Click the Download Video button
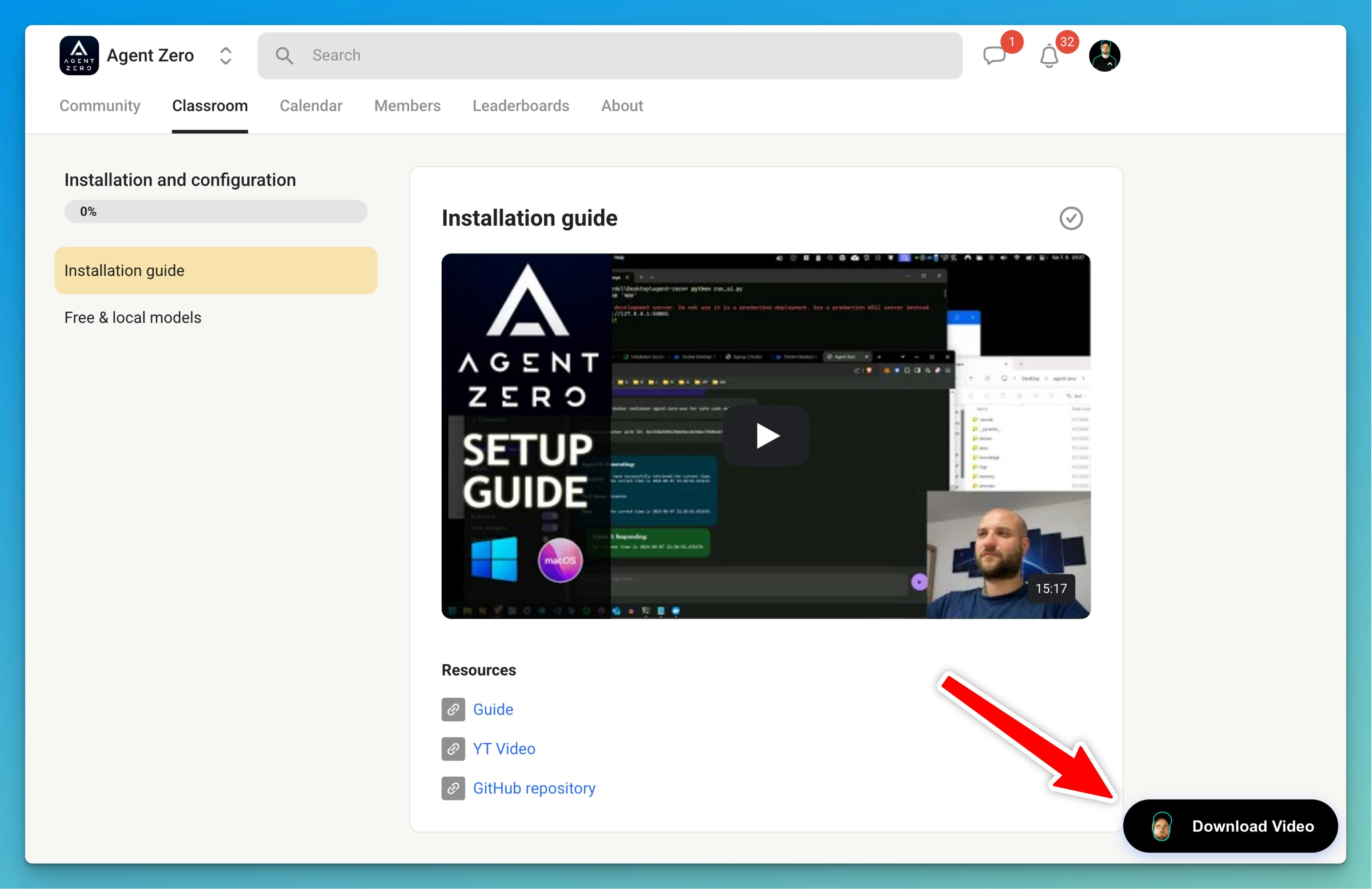 1230,826
